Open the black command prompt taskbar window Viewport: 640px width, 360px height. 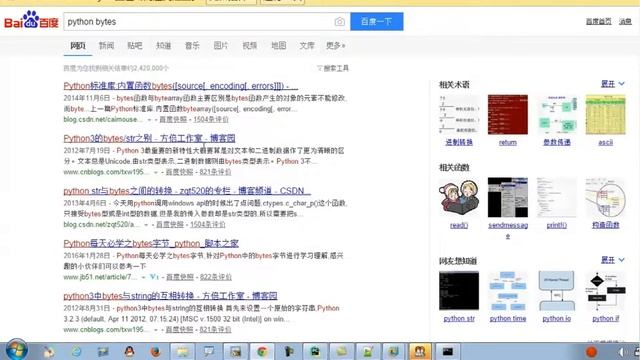447,351
